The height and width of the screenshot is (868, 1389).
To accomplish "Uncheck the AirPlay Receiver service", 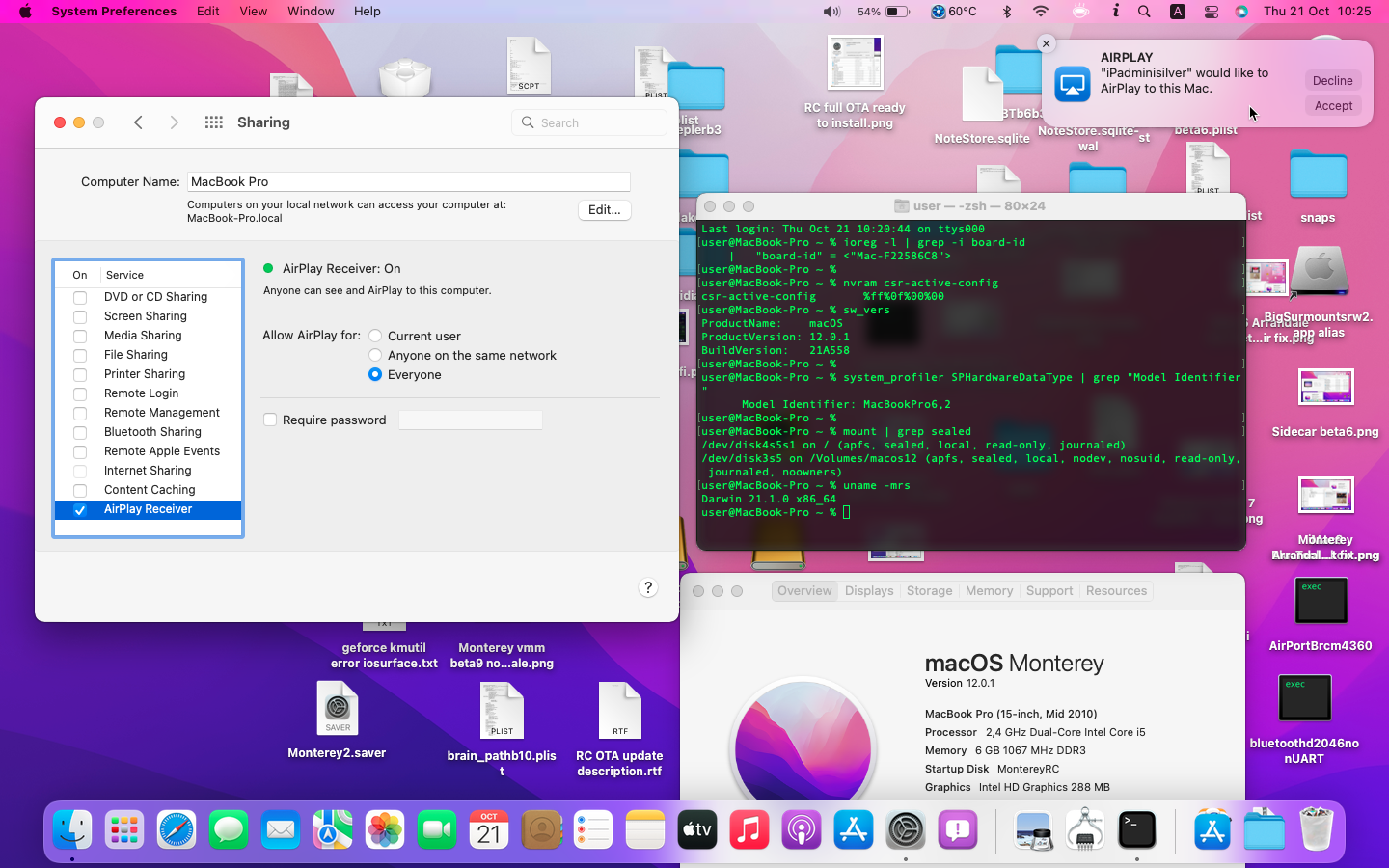I will click(81, 510).
